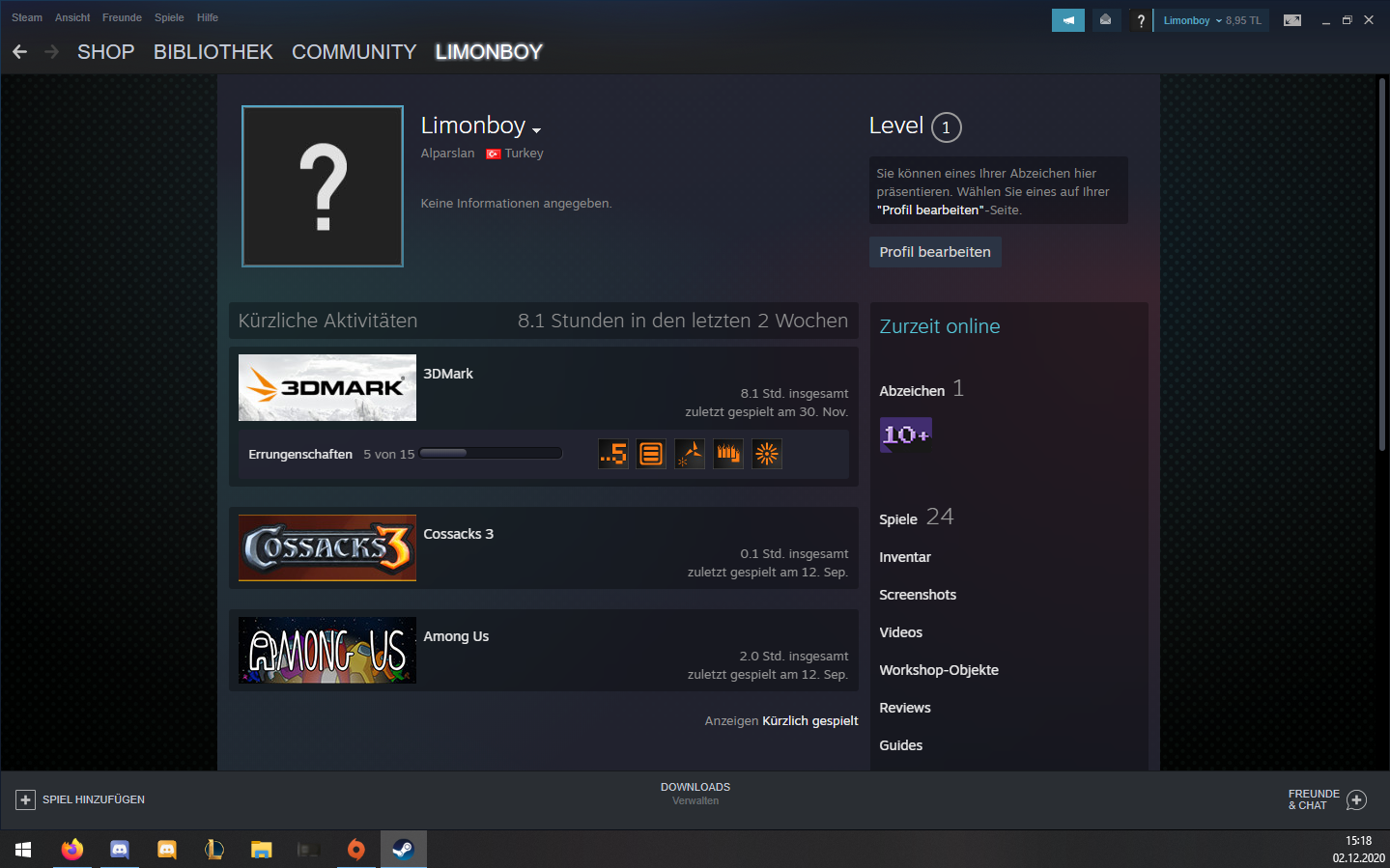Open the blue Discord taskbar icon

tap(120, 850)
